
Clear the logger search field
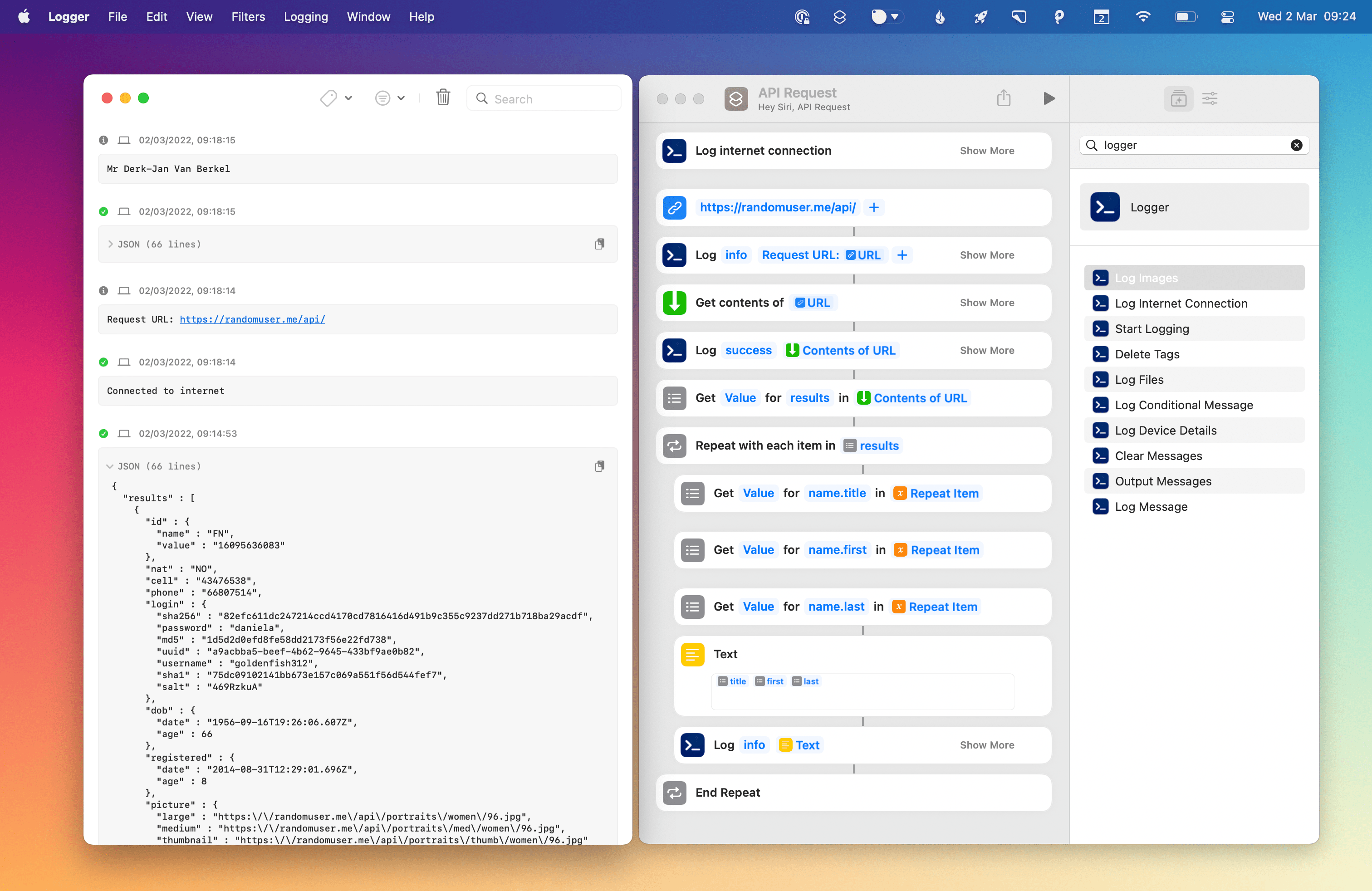[1296, 145]
